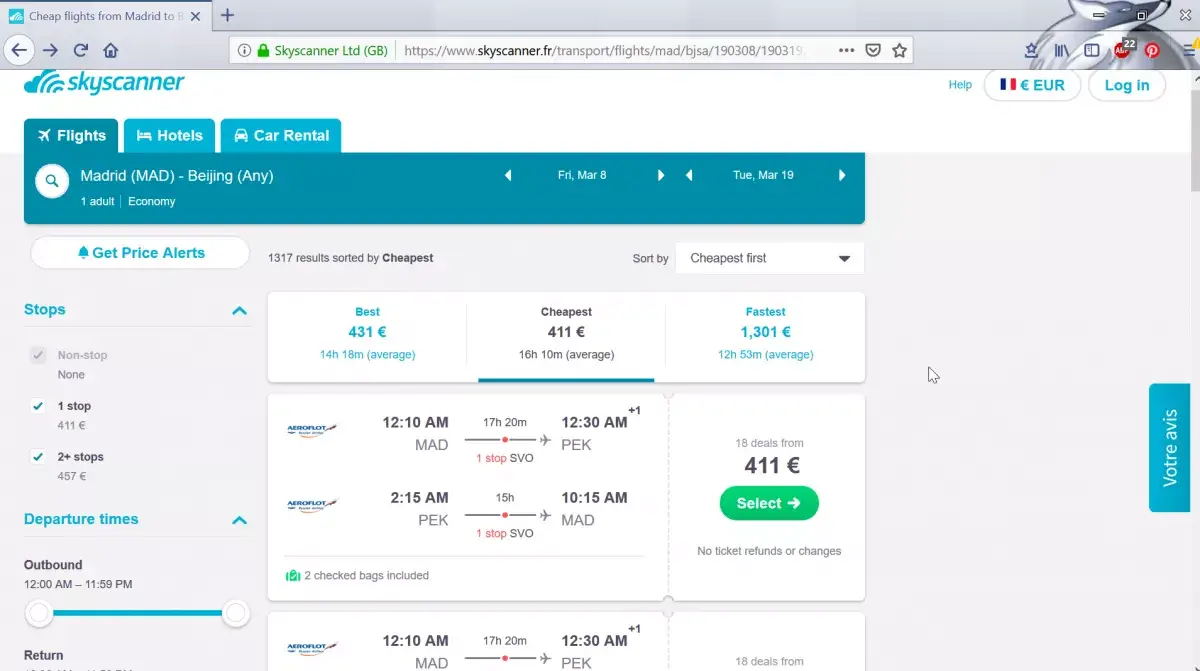Bookmark this page with the star
1200x671 pixels.
(900, 50)
